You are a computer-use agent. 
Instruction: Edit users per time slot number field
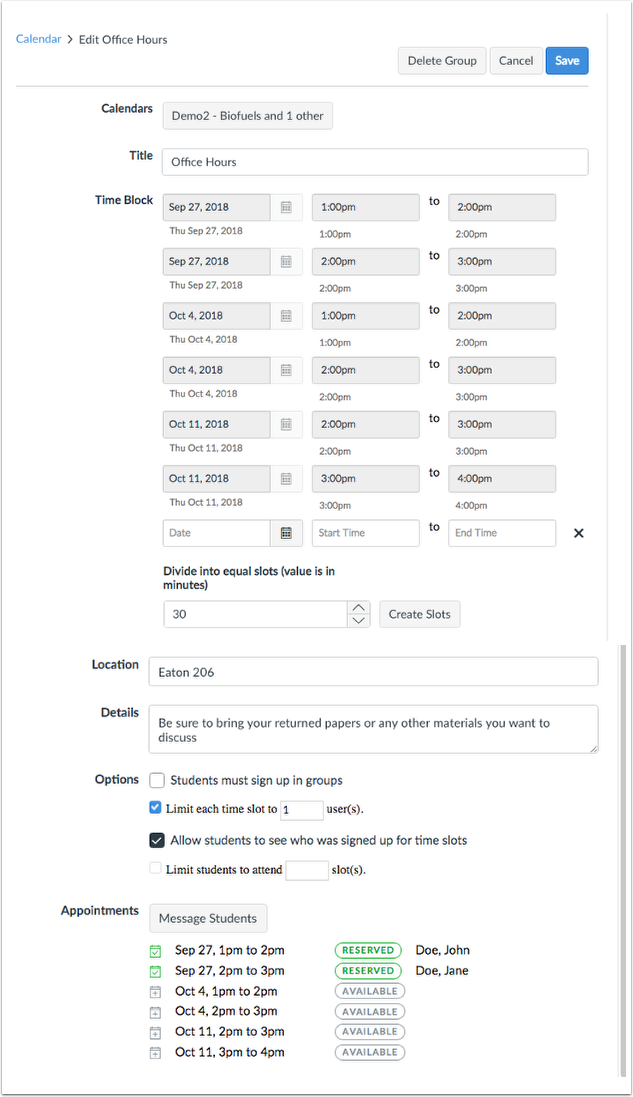(x=302, y=810)
